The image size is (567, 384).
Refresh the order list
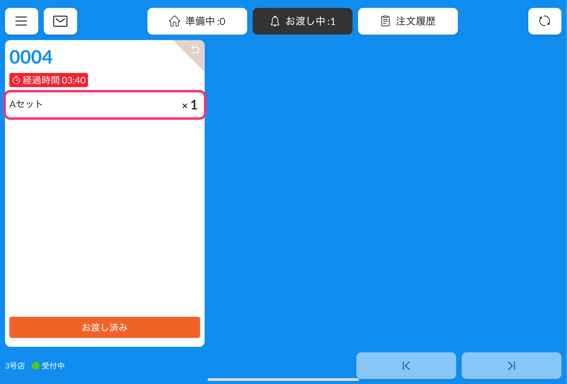[545, 21]
